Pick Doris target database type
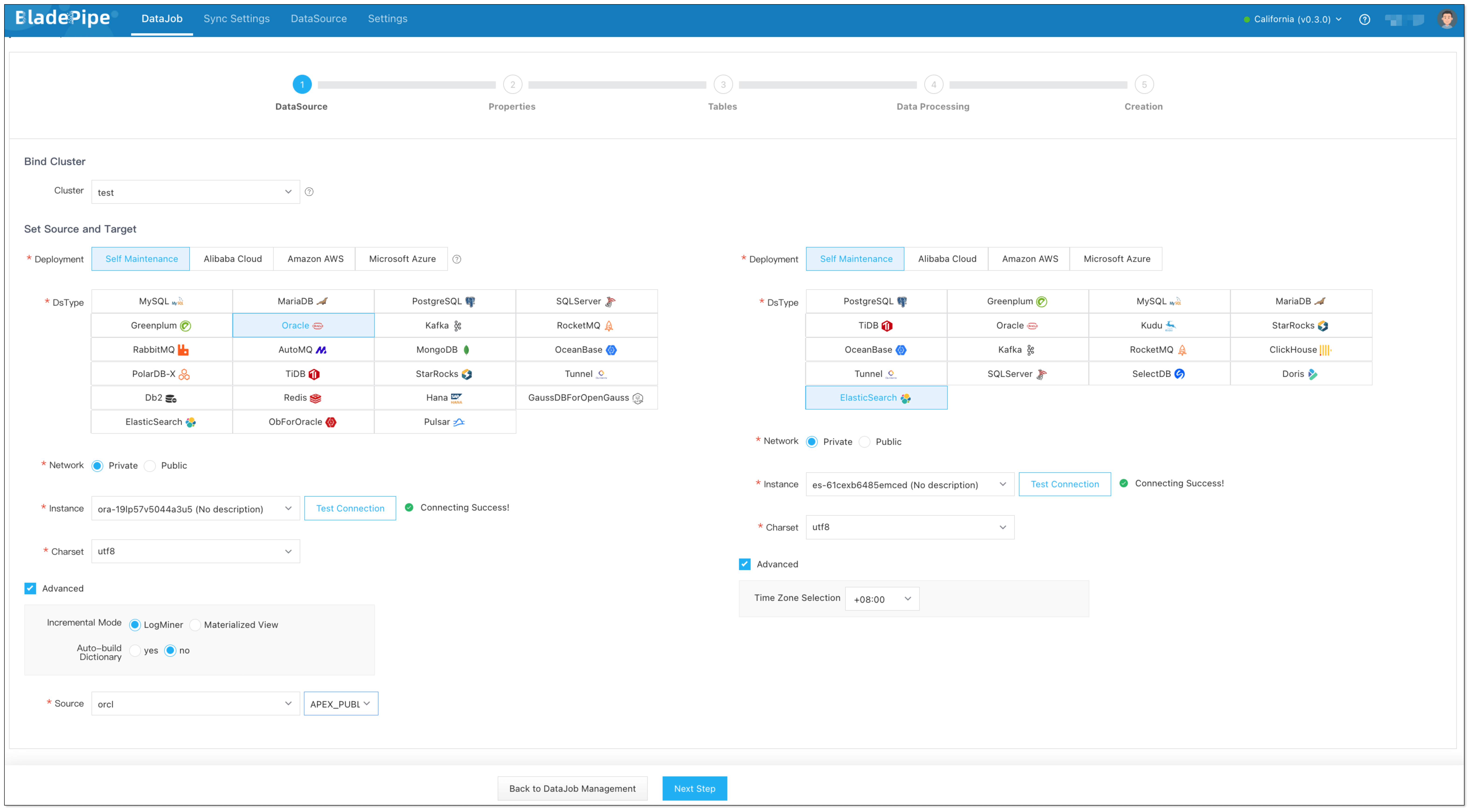Screen dimensions: 1471x812 1300,374
